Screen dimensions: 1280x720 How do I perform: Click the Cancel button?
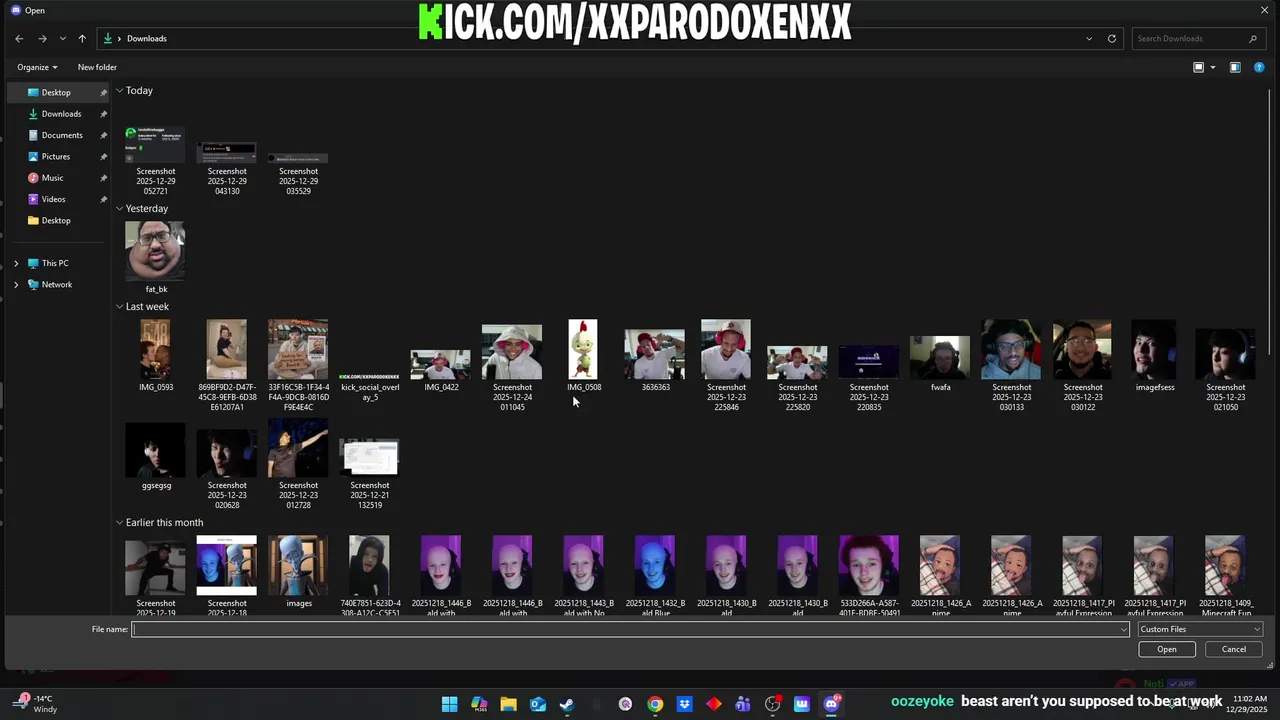(1234, 649)
